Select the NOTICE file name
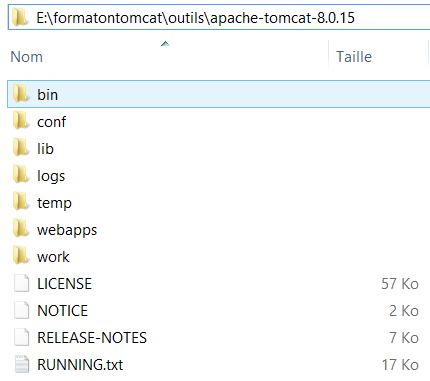The width and height of the screenshot is (430, 381). tap(62, 311)
